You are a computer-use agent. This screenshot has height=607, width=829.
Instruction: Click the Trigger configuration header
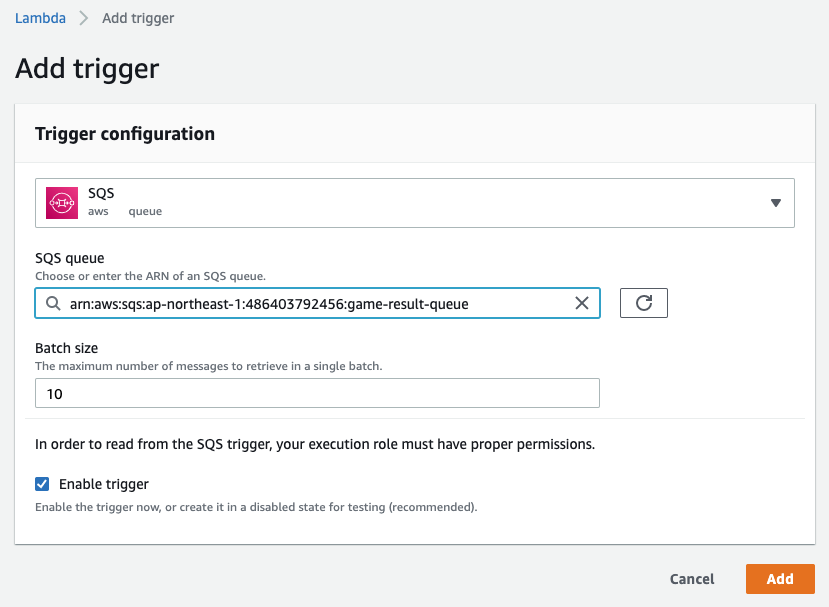pyautogui.click(x=125, y=134)
